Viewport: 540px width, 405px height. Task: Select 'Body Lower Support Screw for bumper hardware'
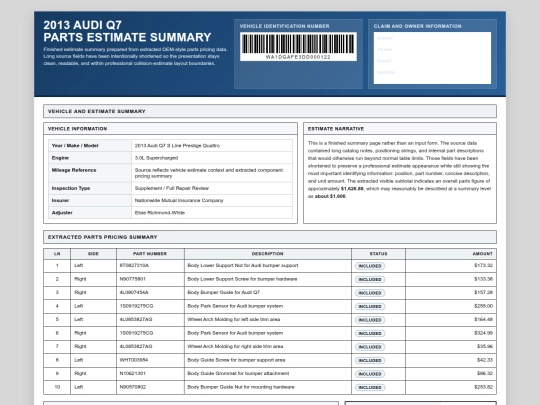tap(242, 279)
